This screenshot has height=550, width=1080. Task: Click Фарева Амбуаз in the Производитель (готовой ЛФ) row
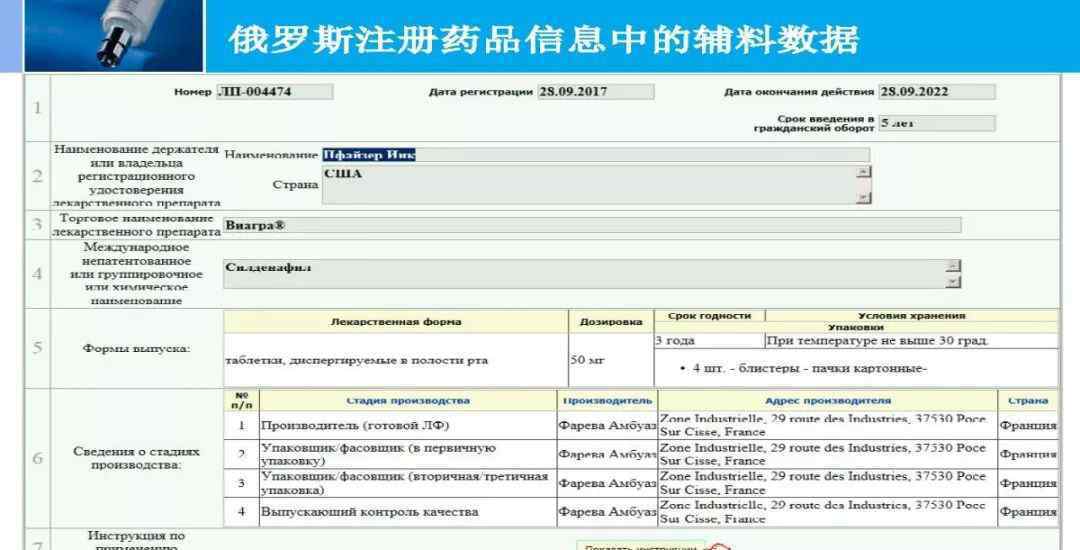coord(608,425)
